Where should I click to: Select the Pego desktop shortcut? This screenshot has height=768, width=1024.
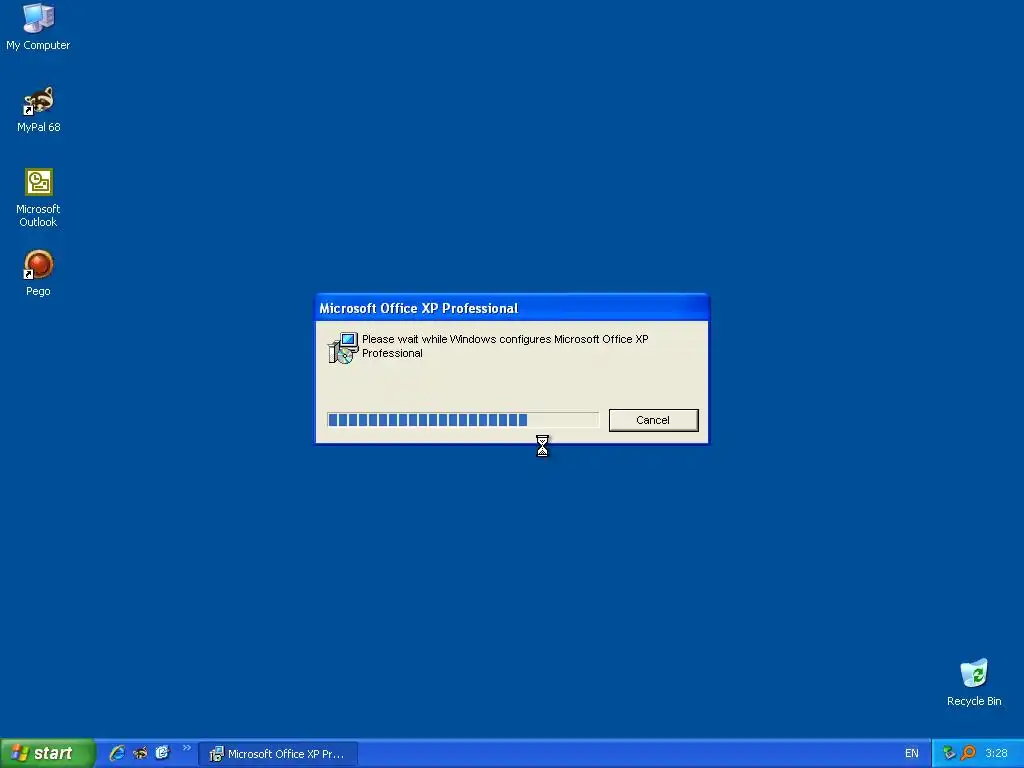38,273
